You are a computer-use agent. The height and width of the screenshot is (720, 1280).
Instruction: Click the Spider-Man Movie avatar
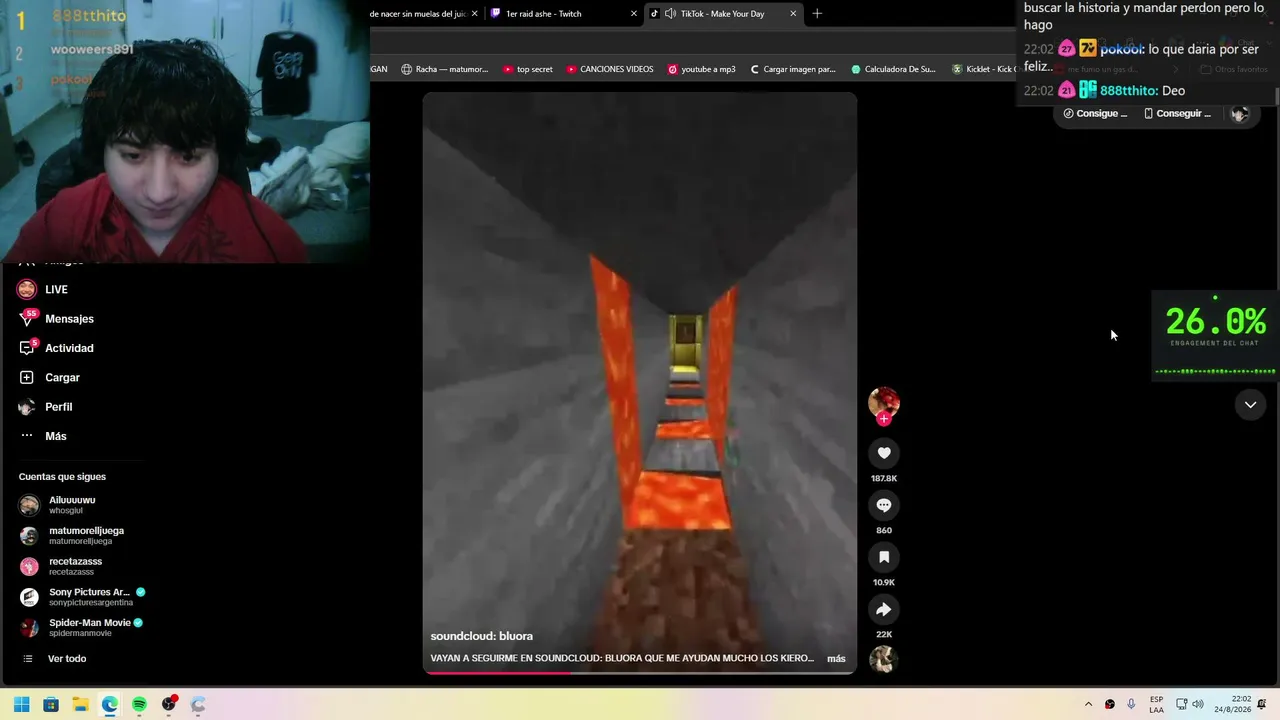pos(29,628)
